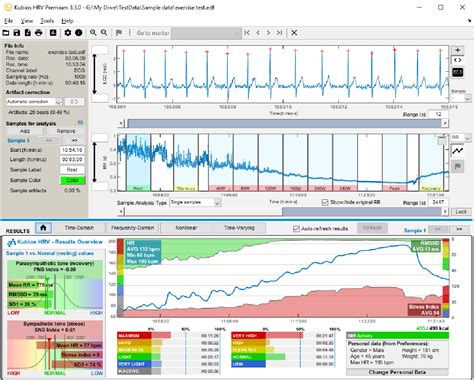
Task: Open the Sample dropdown beside ECG plot
Action: [x=461, y=98]
